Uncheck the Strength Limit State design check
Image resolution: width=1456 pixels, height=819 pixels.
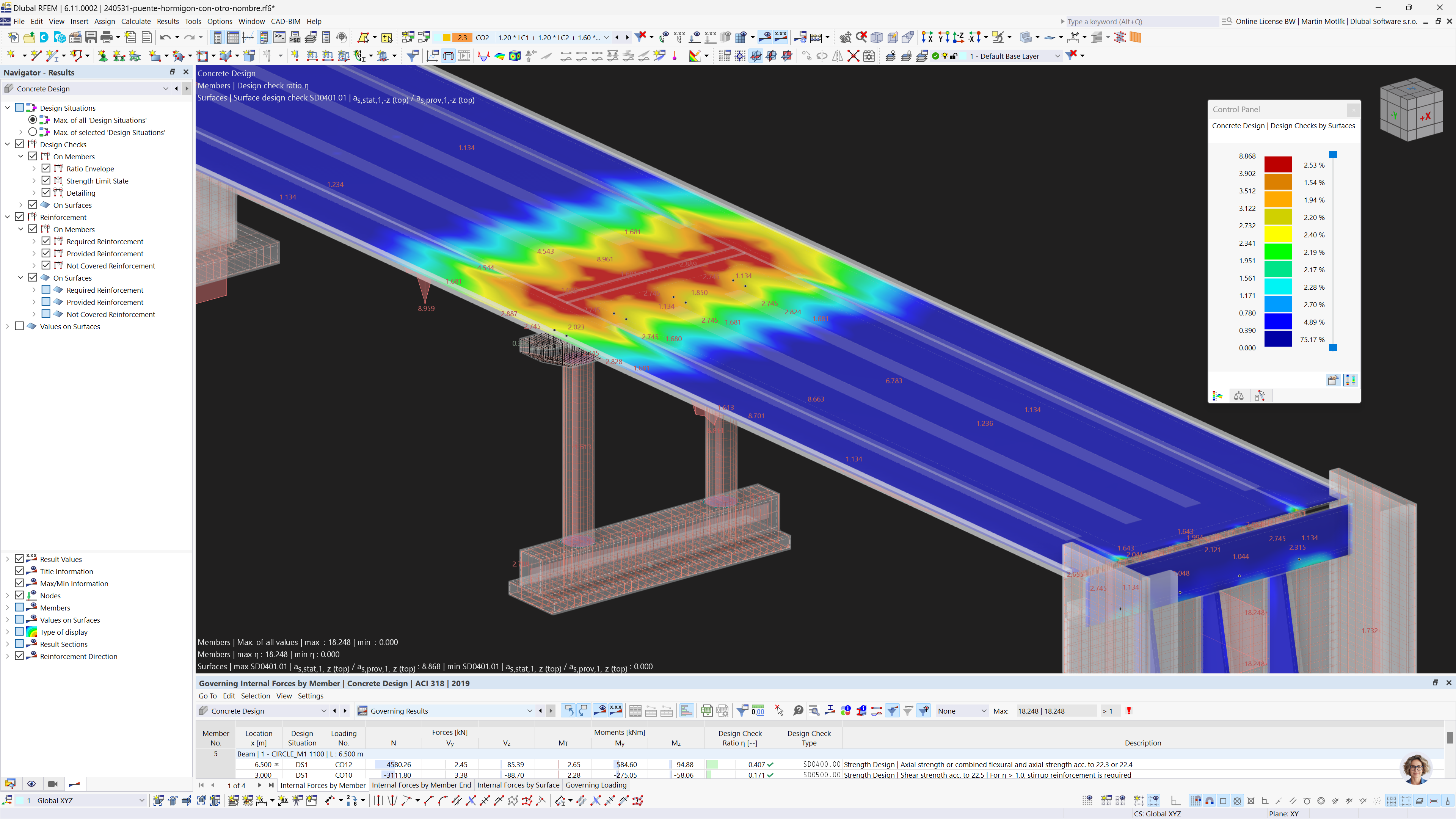tap(46, 180)
